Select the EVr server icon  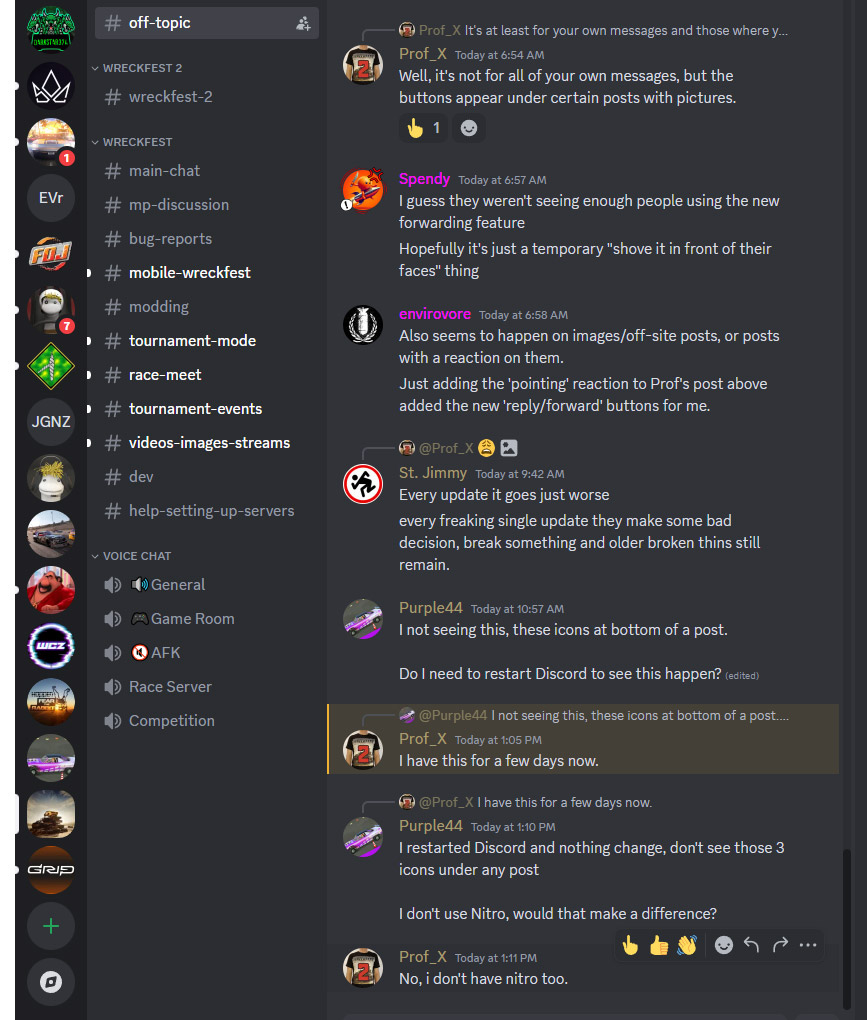point(51,198)
